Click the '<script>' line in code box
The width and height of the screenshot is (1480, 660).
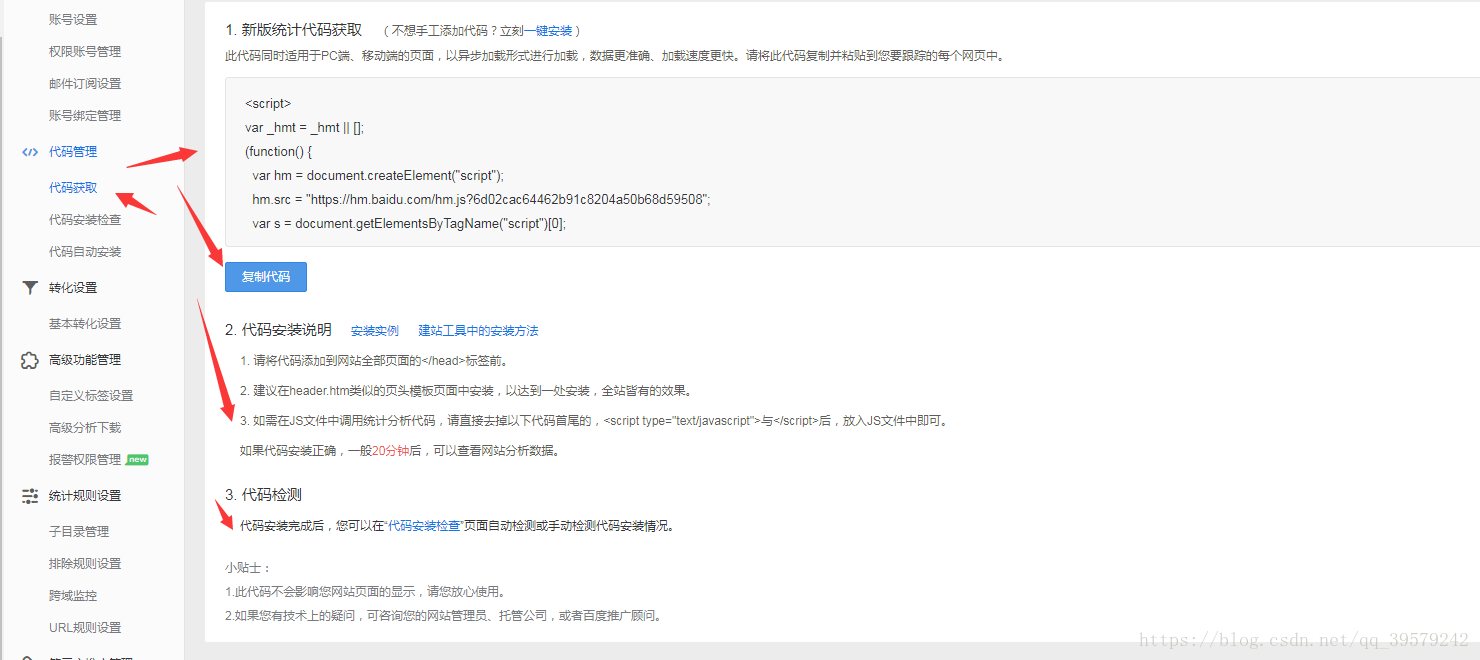268,104
